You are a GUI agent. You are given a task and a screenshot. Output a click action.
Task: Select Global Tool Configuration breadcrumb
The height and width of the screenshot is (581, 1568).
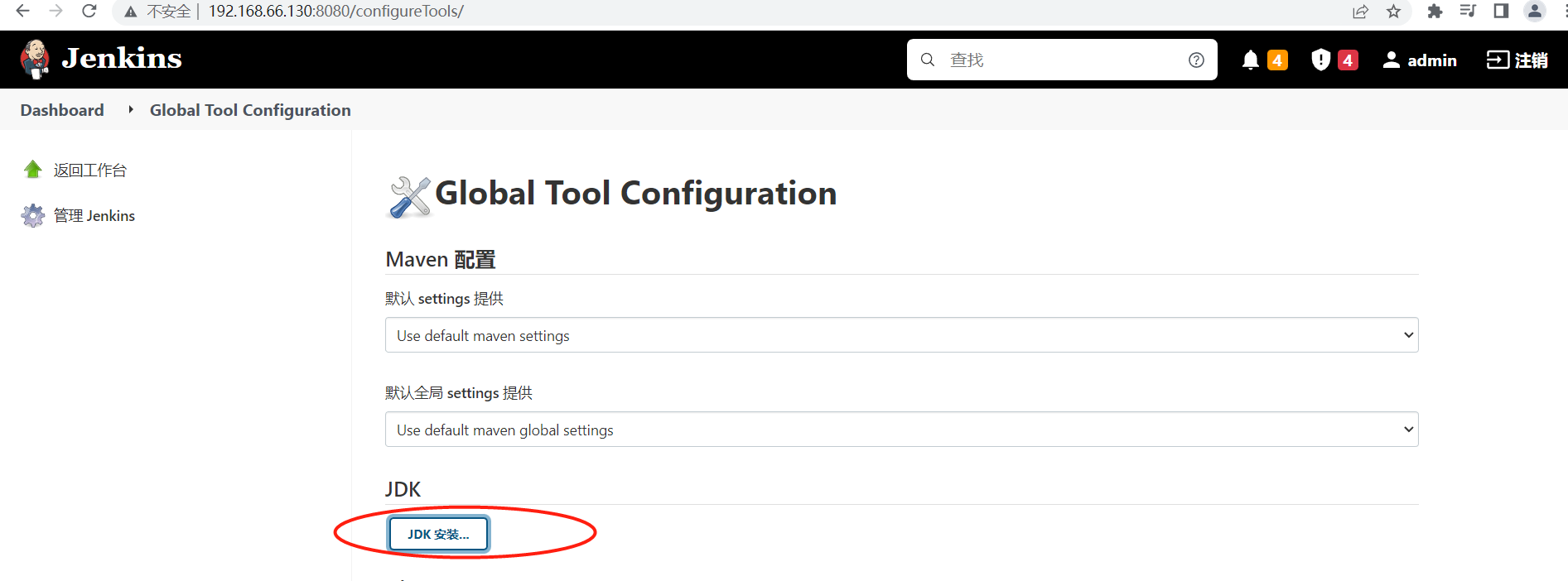pyautogui.click(x=250, y=110)
